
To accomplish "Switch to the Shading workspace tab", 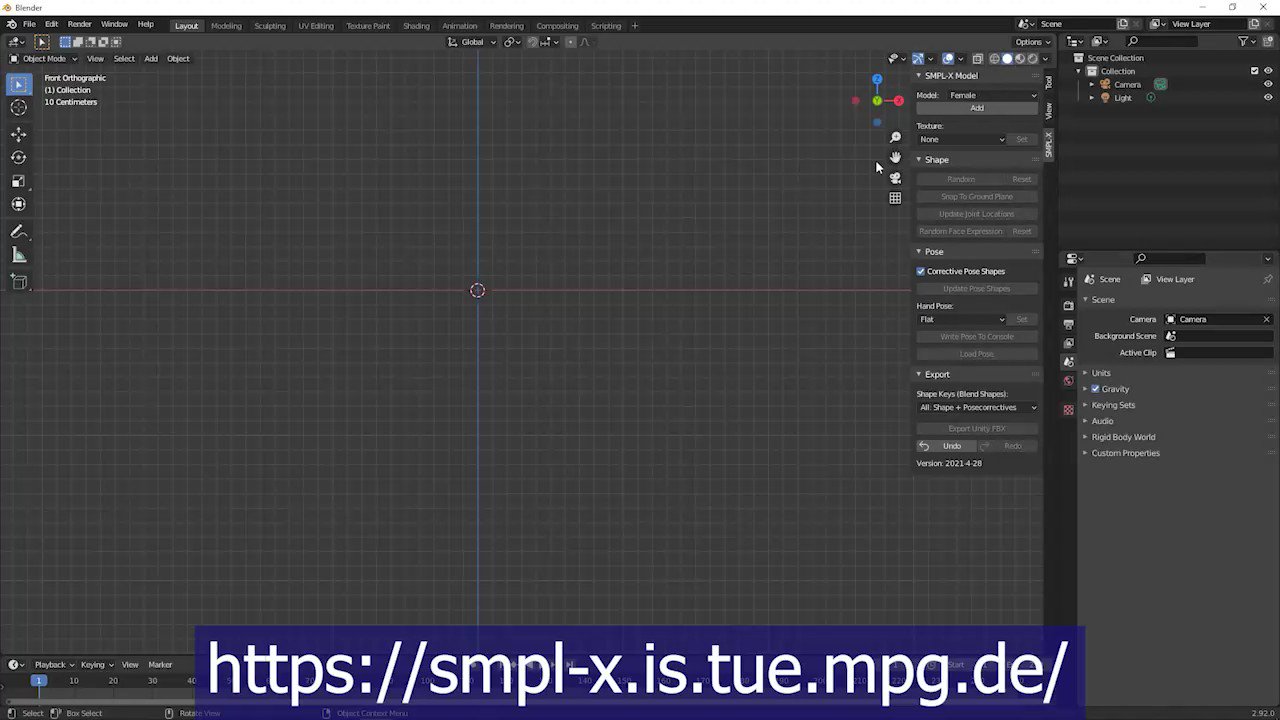I will coord(416,25).
